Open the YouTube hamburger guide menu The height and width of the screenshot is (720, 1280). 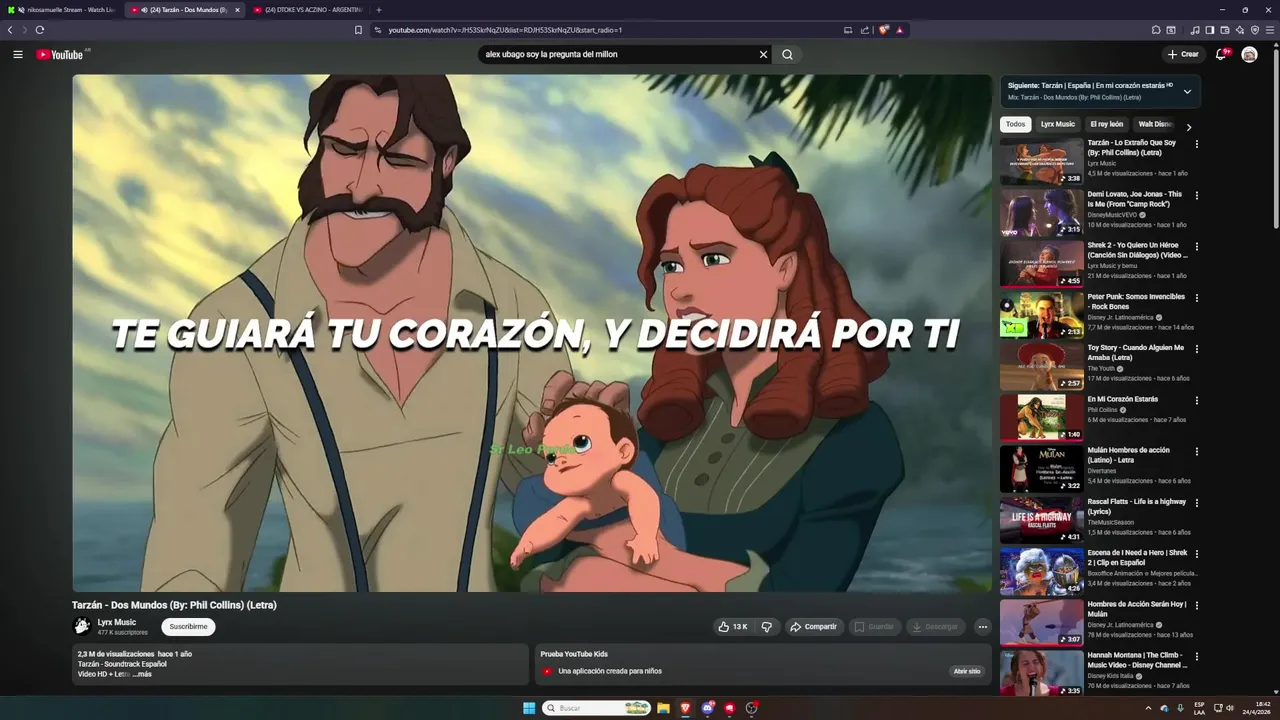(17, 55)
